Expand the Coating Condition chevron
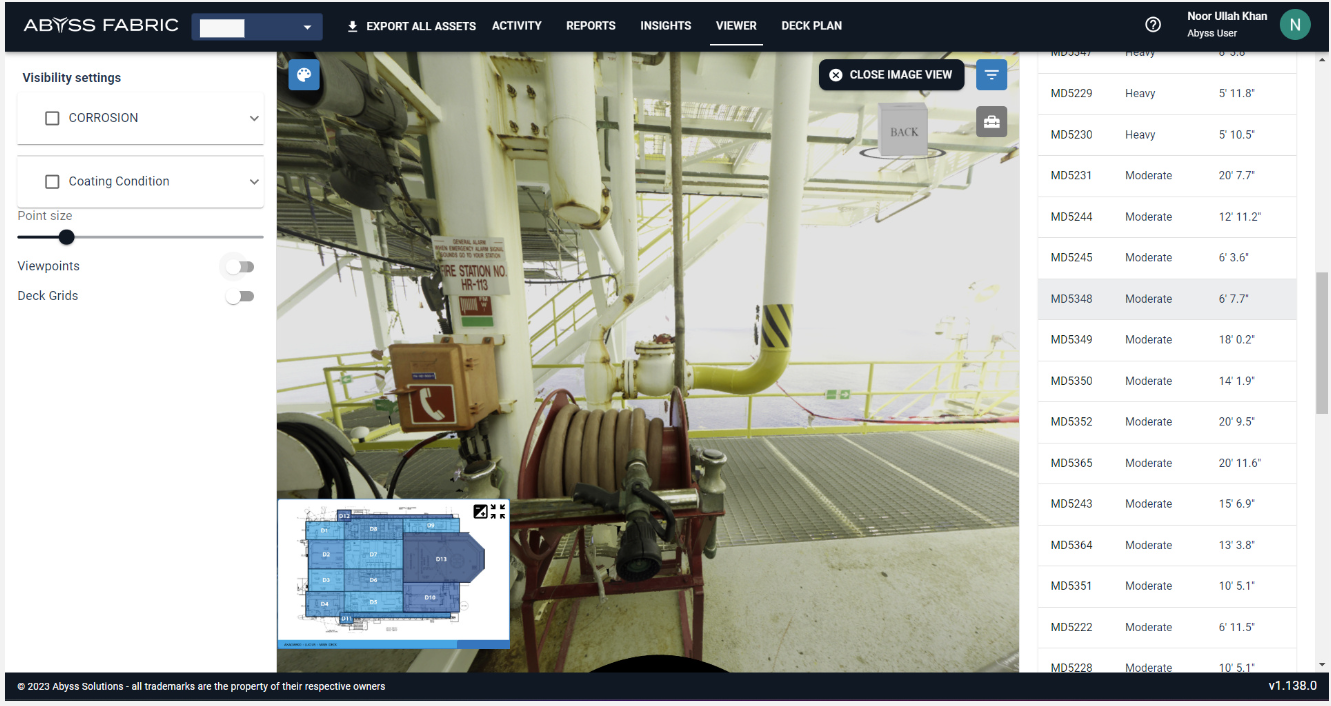1331x706 pixels. point(254,182)
